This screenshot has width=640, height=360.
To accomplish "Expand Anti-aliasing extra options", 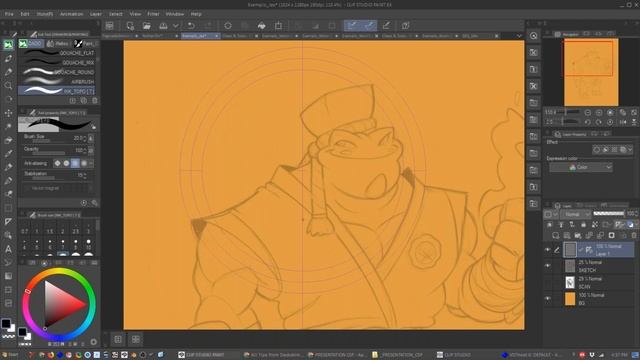I will pyautogui.click(x=91, y=163).
